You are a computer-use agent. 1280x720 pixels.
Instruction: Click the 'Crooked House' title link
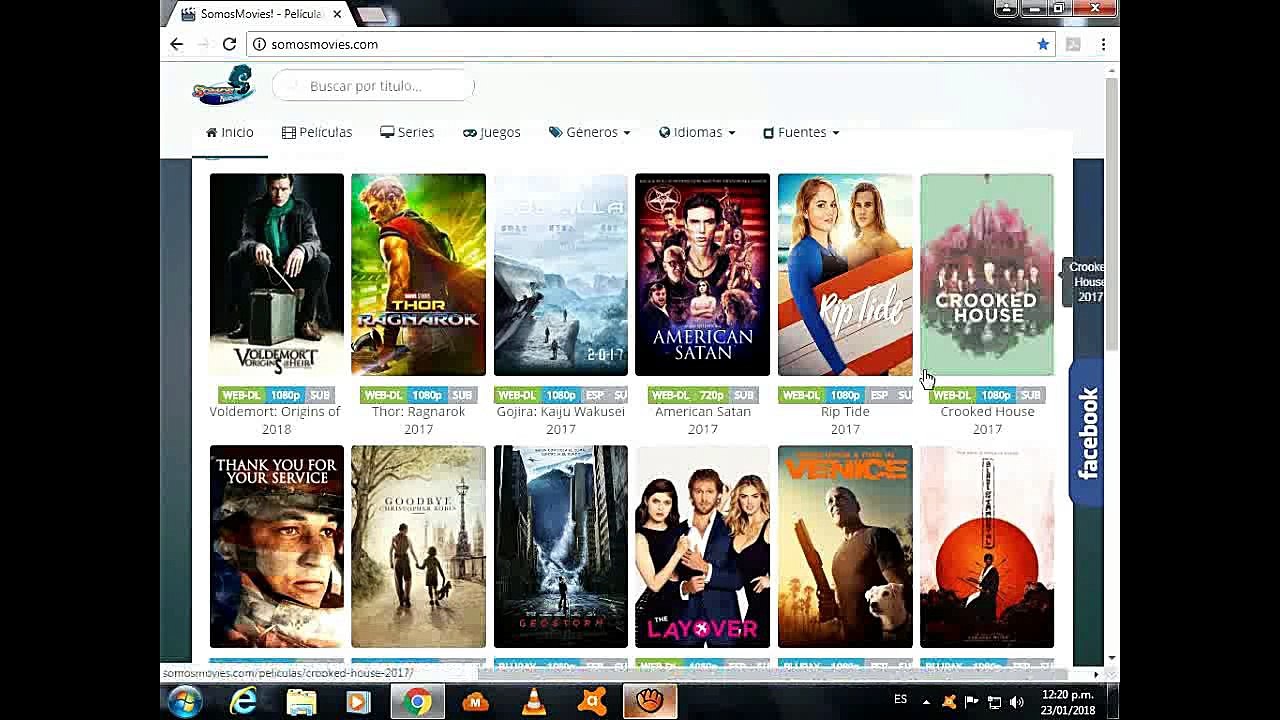coord(987,411)
